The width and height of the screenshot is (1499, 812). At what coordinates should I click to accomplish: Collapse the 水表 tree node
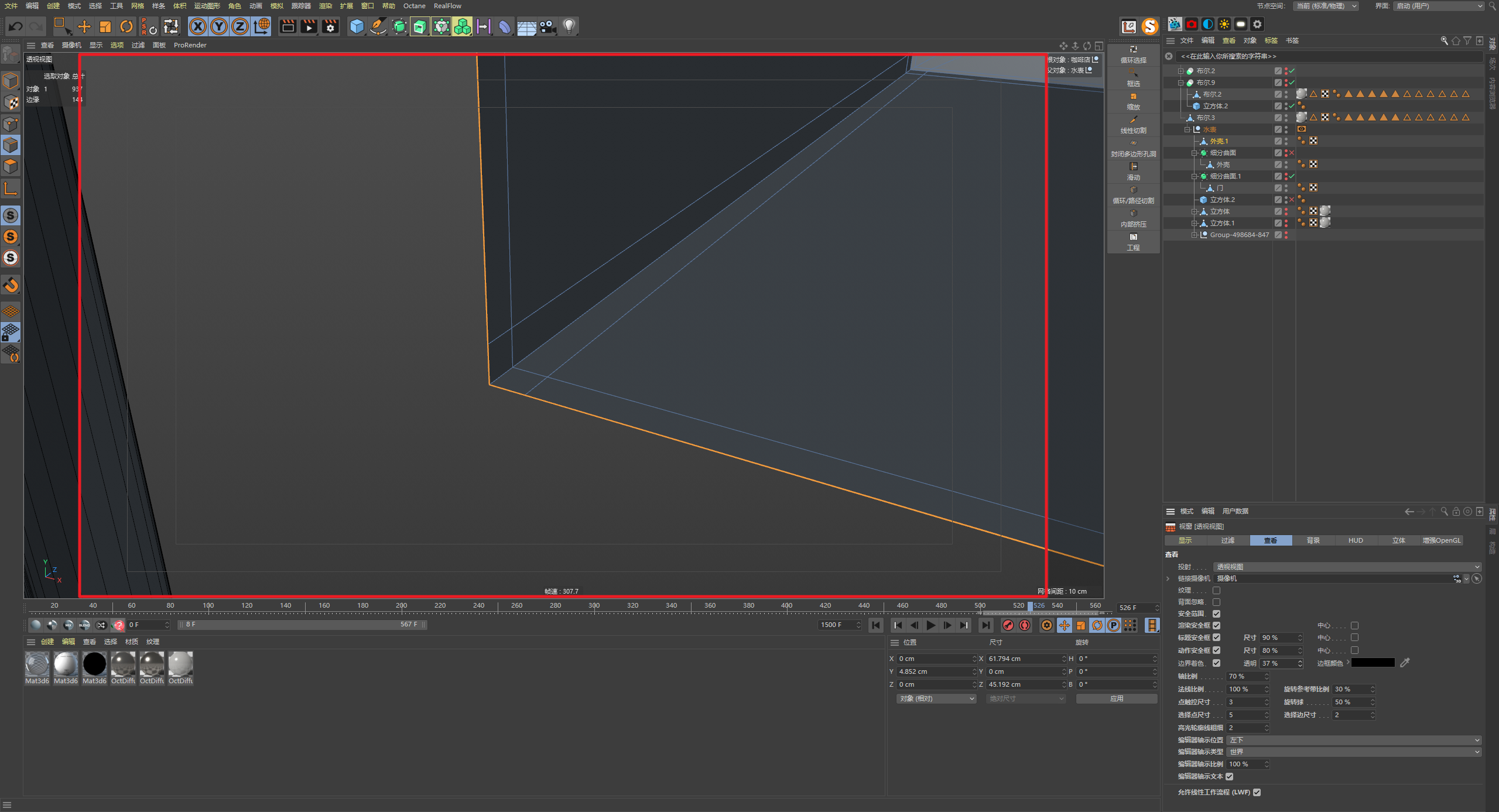[x=1187, y=129]
